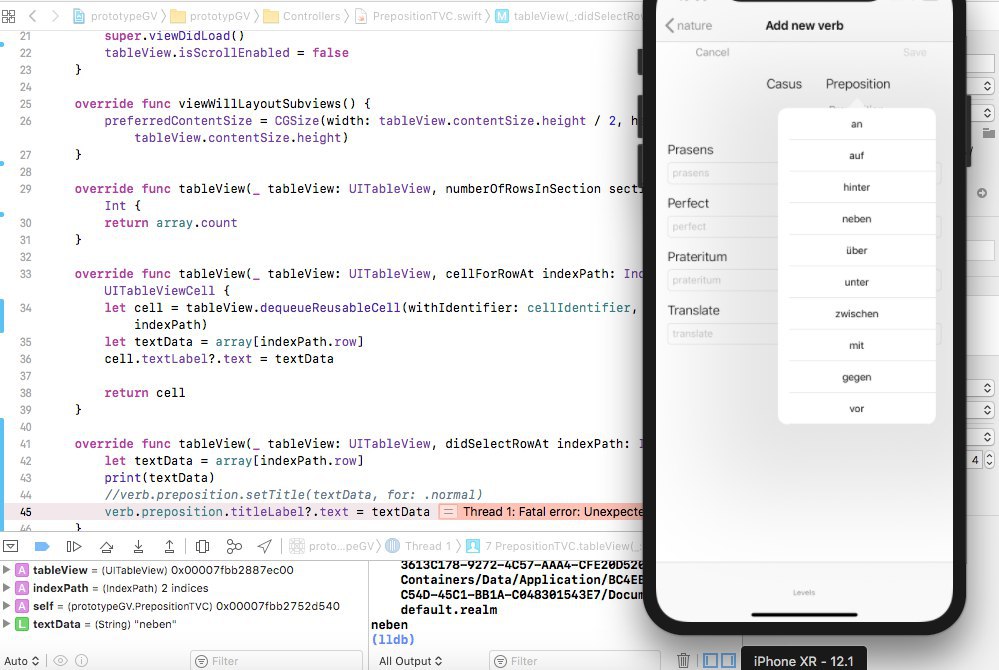Click the variables view Filter field
The height and width of the screenshot is (670, 999).
coord(276,661)
